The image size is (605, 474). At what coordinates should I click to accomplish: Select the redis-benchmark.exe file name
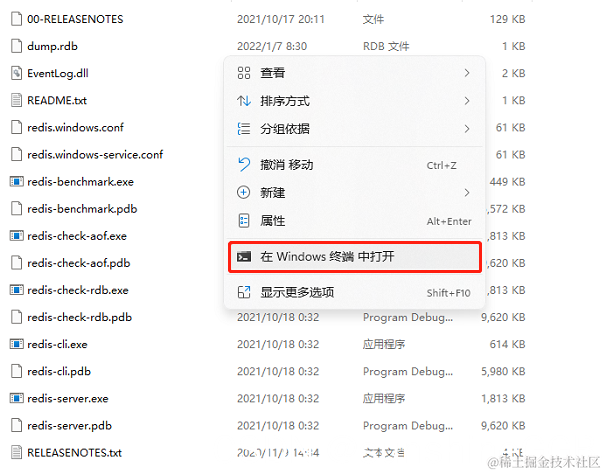pos(81,181)
